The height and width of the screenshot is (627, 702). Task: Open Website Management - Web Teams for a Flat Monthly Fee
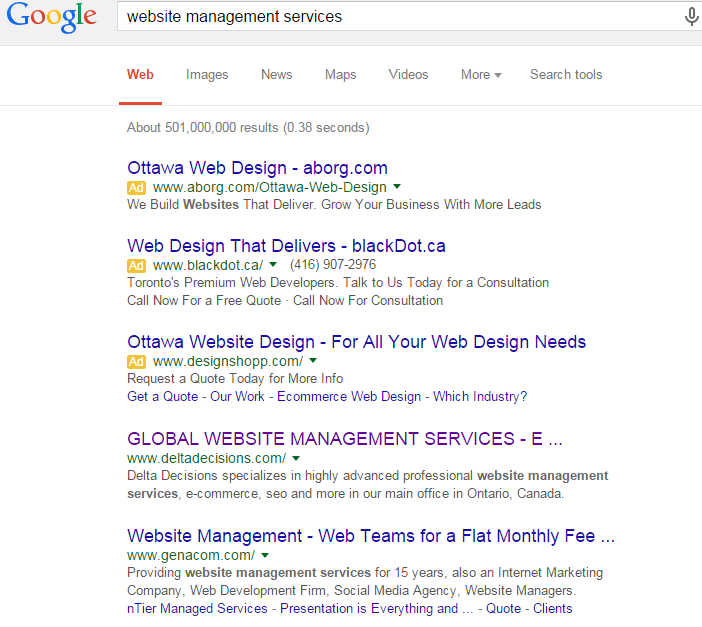point(371,536)
